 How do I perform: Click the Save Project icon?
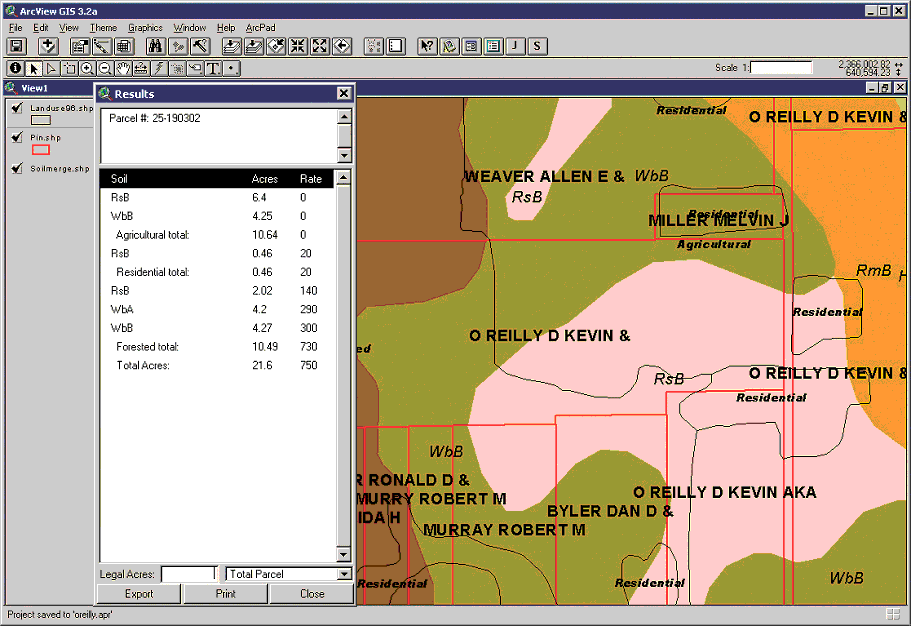point(16,47)
